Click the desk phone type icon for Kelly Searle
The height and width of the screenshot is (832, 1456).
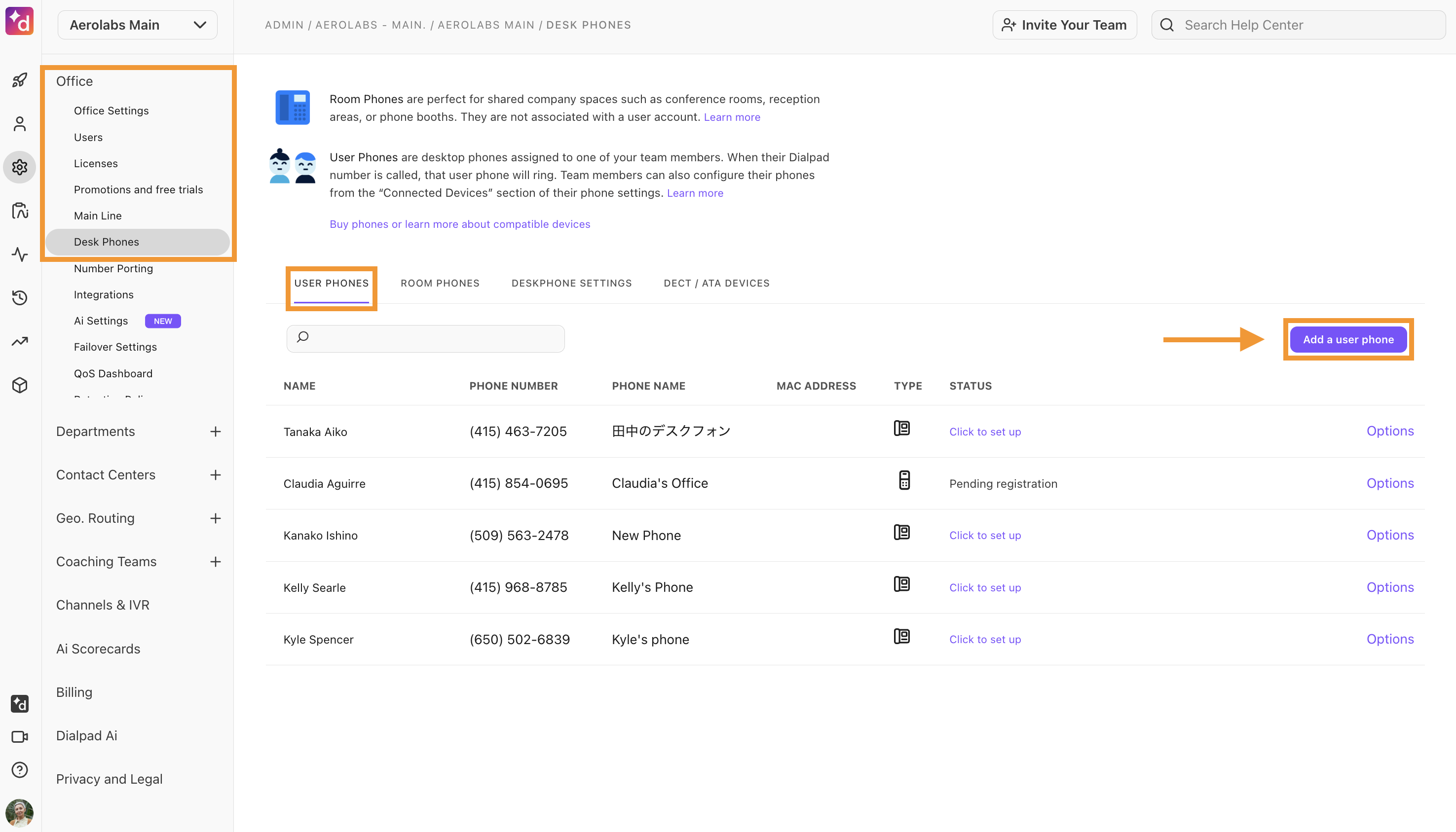click(x=901, y=584)
